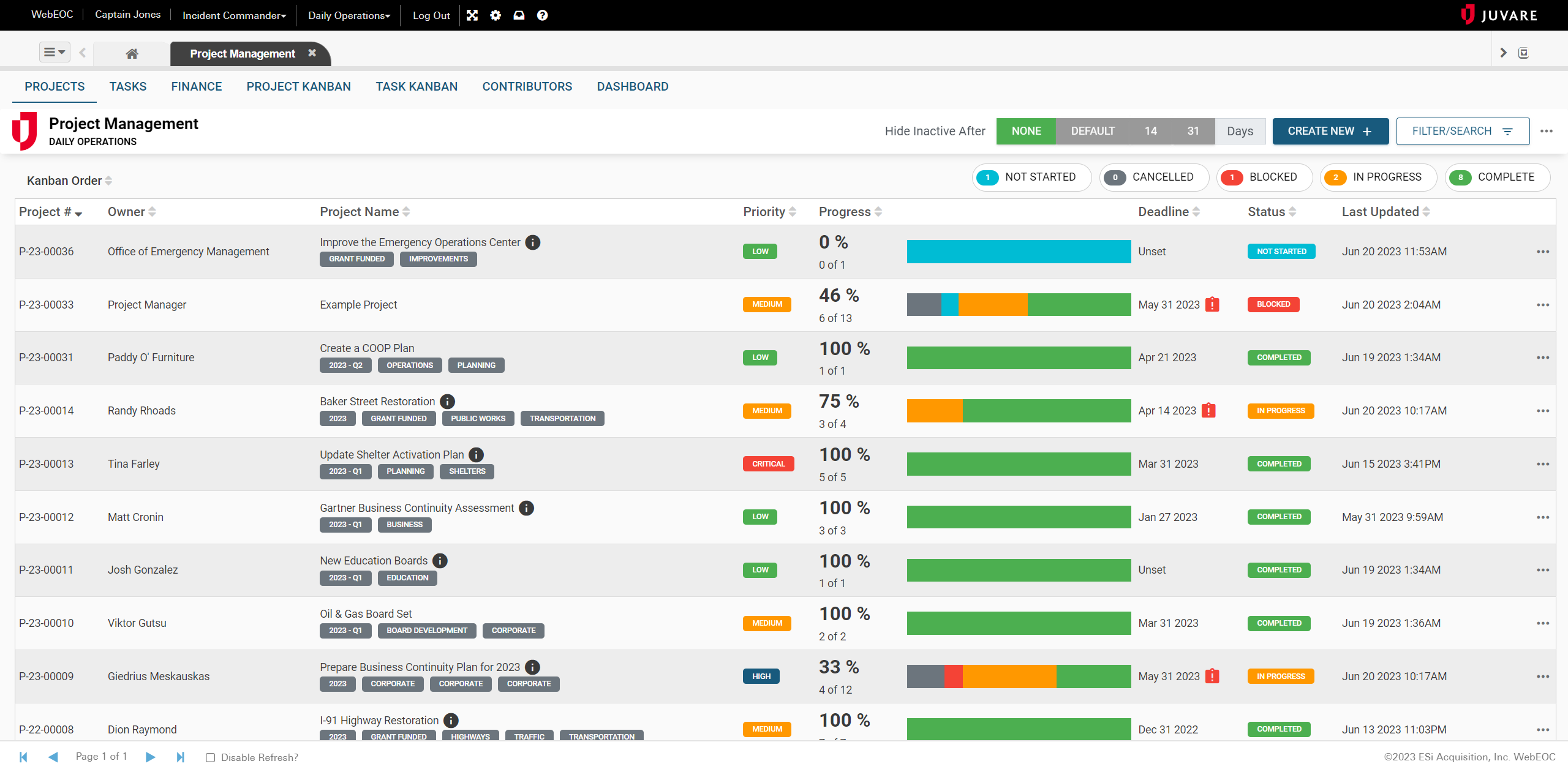Click overdue alert icon on P-23-00009 deadline
The height and width of the screenshot is (772, 1568).
coord(1212,676)
